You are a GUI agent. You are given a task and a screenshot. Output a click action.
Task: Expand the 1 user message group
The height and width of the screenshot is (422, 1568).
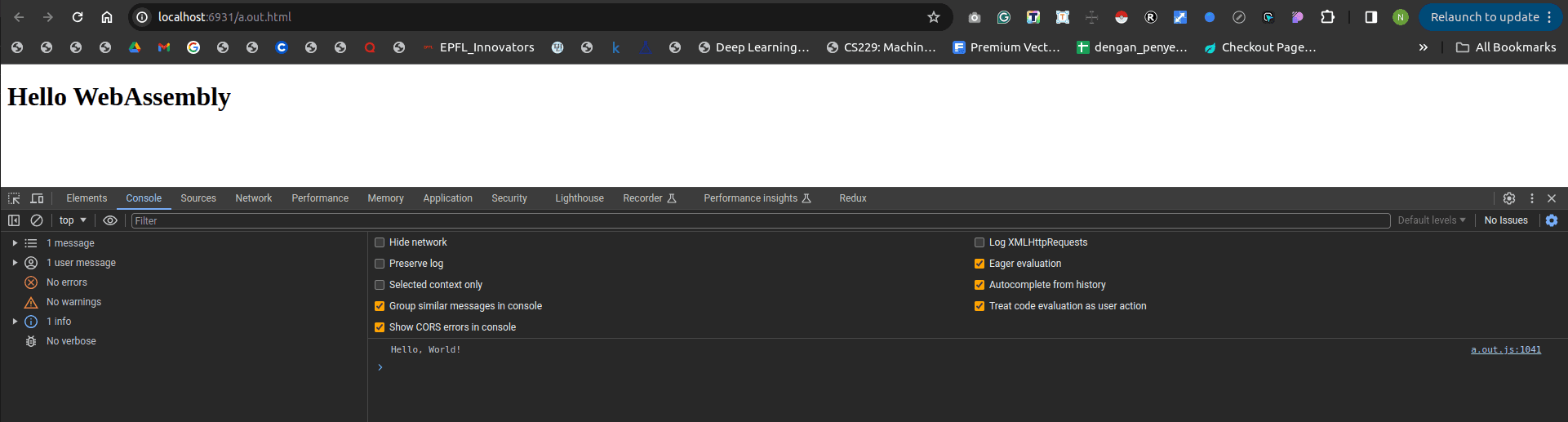pos(15,263)
